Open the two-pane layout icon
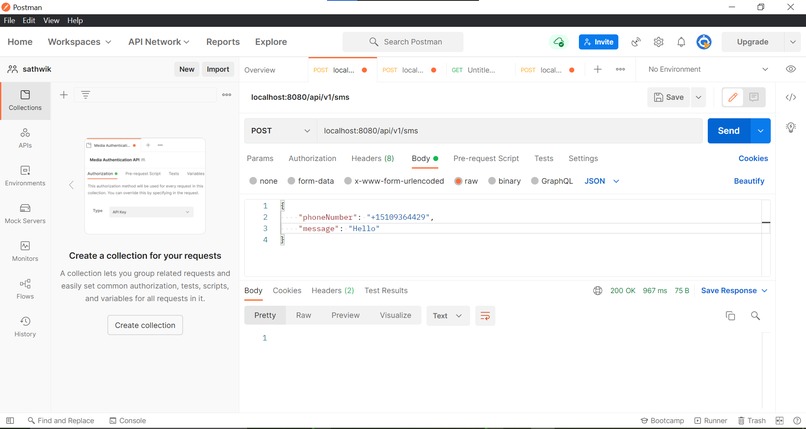 point(779,421)
